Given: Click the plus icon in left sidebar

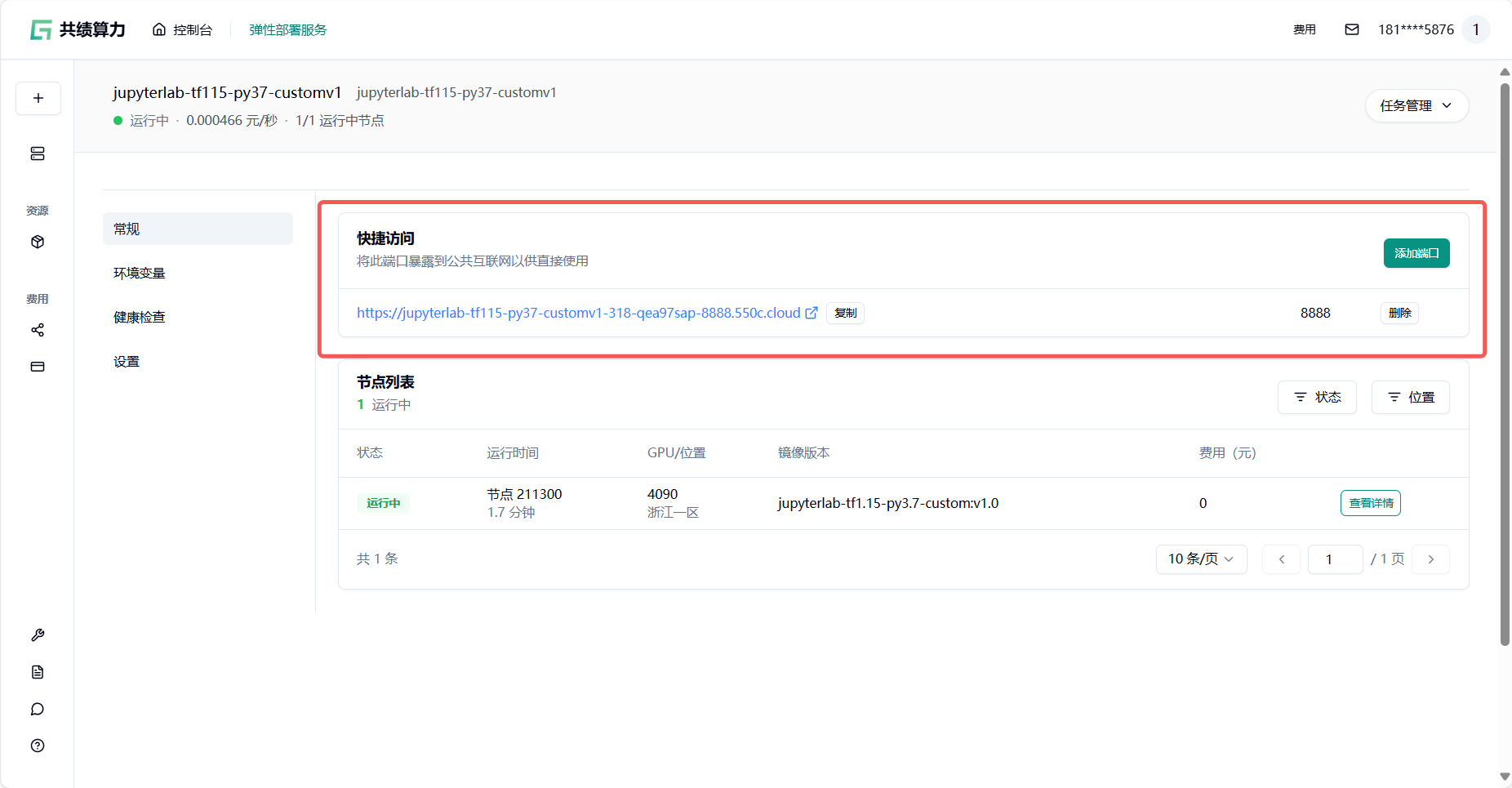Looking at the screenshot, I should click(x=38, y=99).
